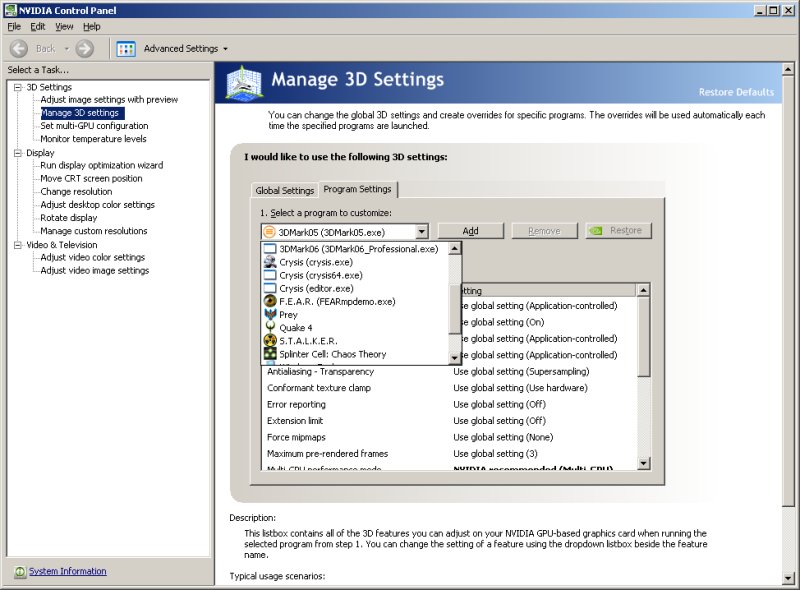The width and height of the screenshot is (800, 590).
Task: Switch to the Program Settings tab
Action: pos(358,189)
